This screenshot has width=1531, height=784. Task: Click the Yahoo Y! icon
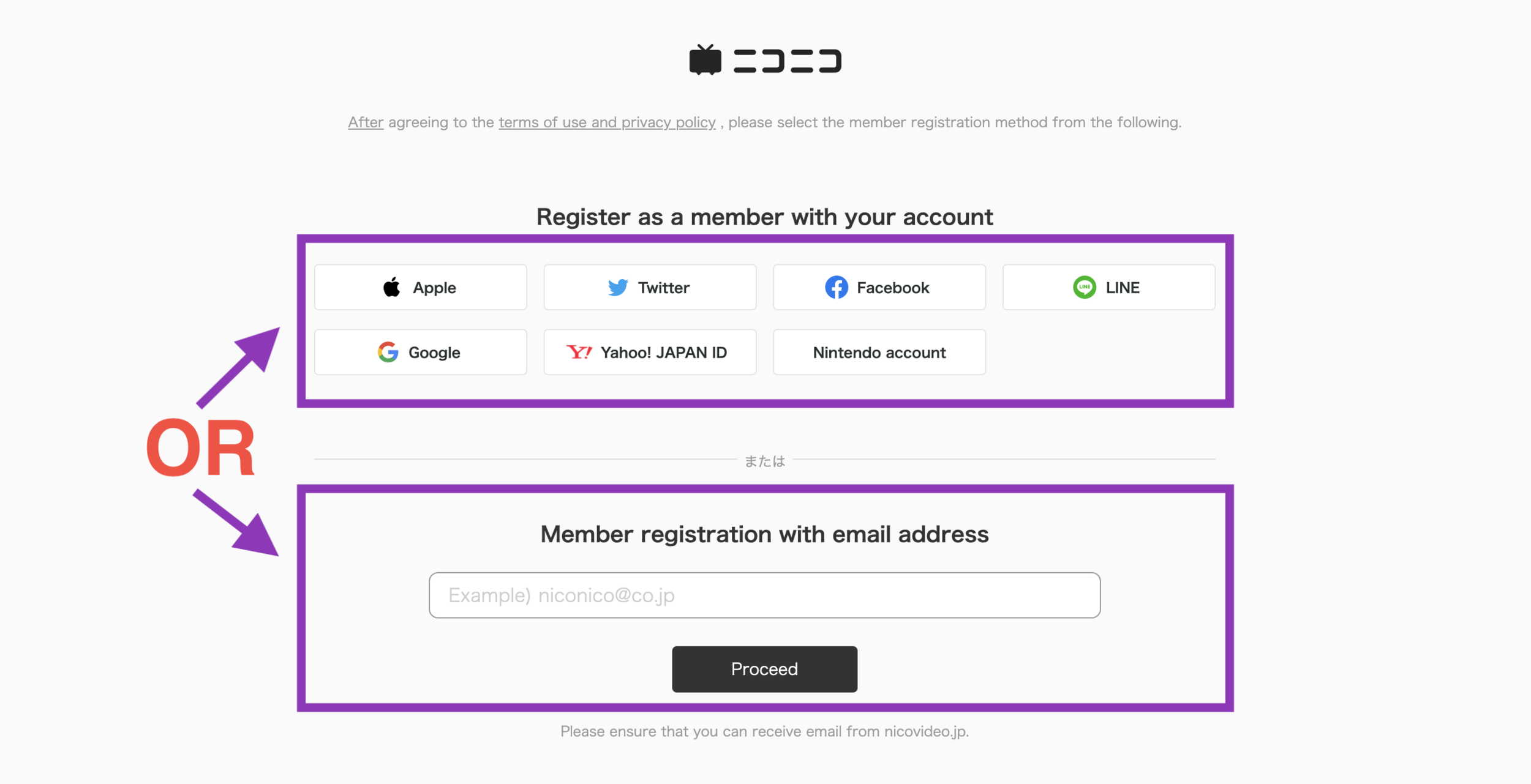[579, 352]
